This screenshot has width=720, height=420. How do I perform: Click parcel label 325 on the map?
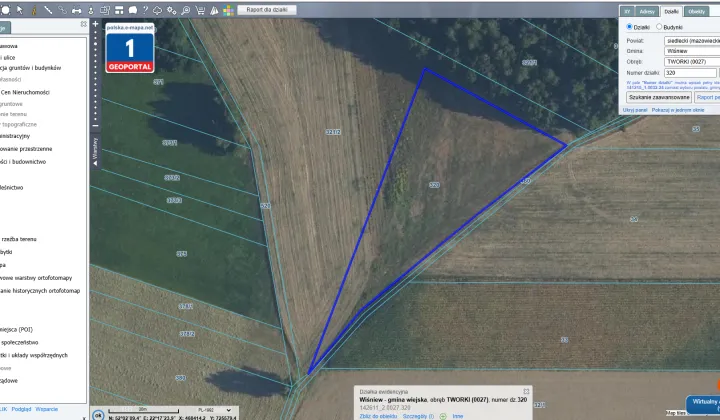coord(182,254)
